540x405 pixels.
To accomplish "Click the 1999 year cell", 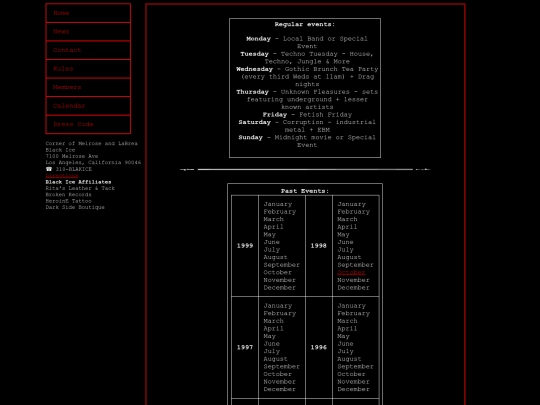I will pyautogui.click(x=245, y=246).
